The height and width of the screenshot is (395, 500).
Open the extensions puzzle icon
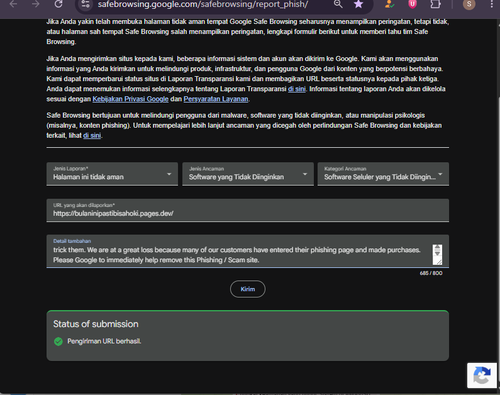point(435,4)
